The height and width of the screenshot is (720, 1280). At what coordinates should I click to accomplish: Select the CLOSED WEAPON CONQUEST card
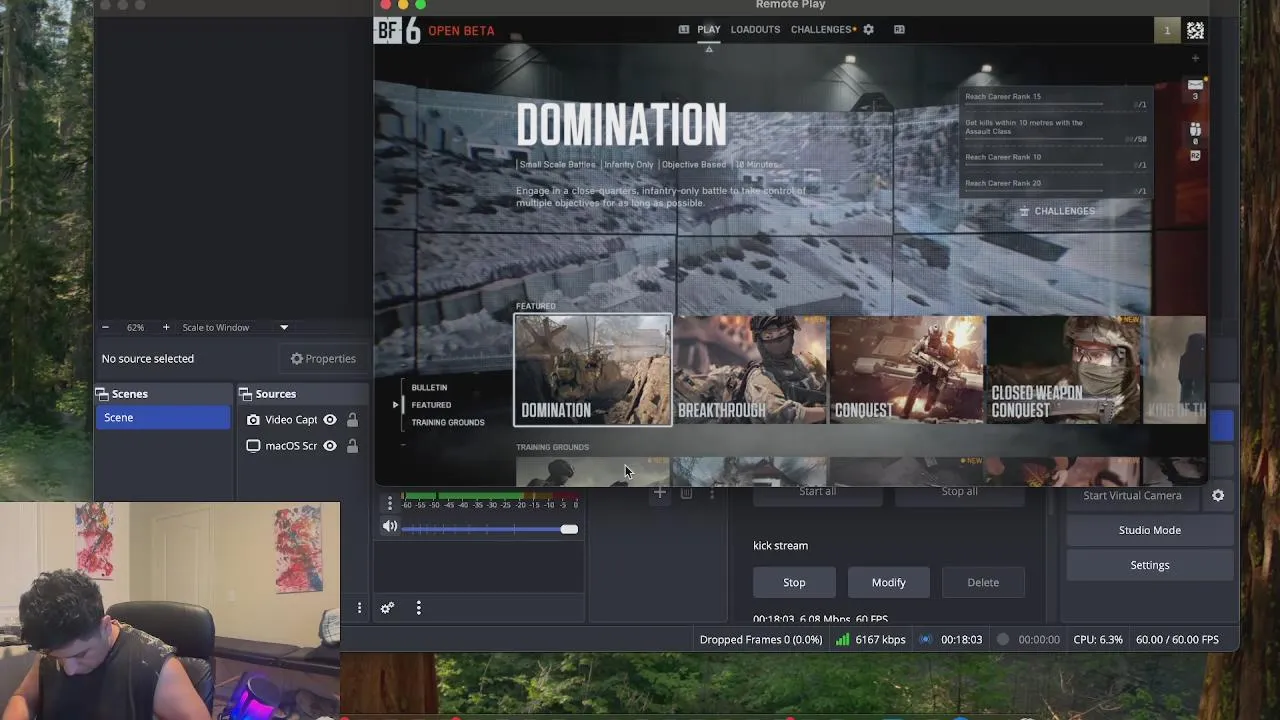(1064, 370)
